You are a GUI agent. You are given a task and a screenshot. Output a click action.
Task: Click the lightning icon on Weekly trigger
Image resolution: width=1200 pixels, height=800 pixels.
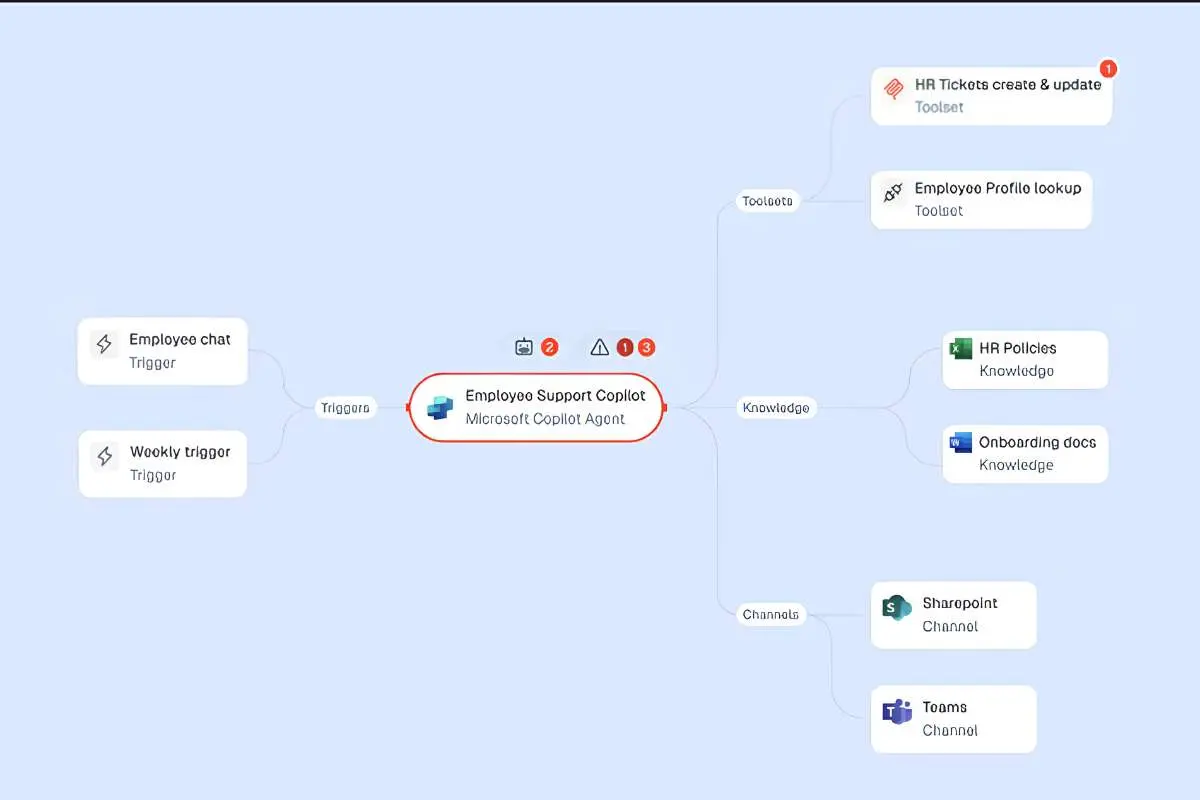(104, 457)
